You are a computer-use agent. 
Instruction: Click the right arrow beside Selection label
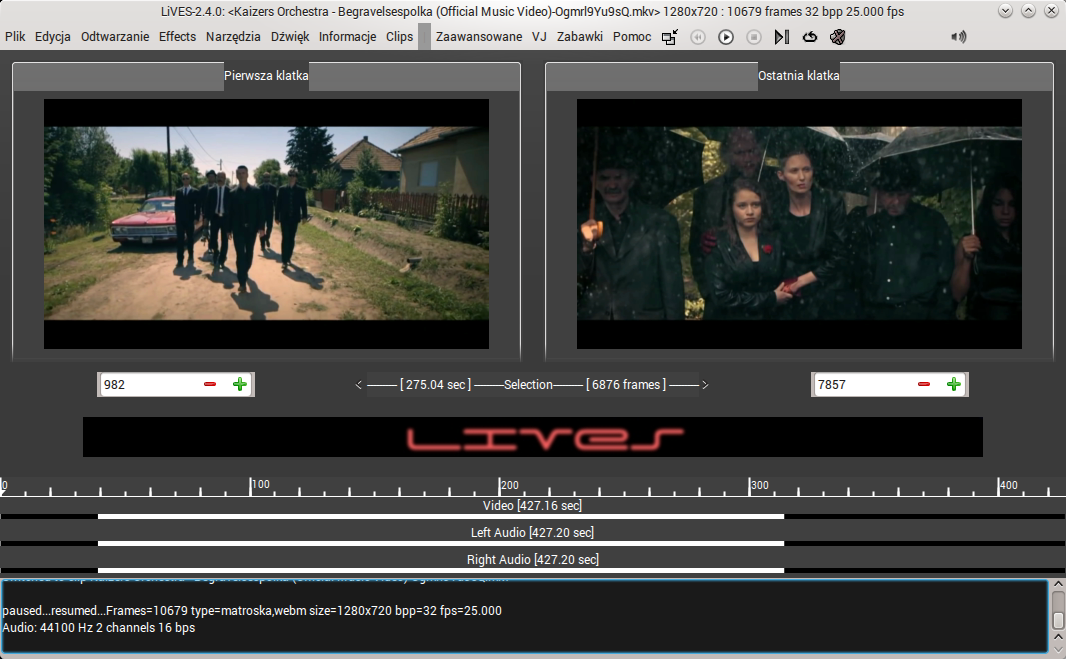[x=705, y=385]
